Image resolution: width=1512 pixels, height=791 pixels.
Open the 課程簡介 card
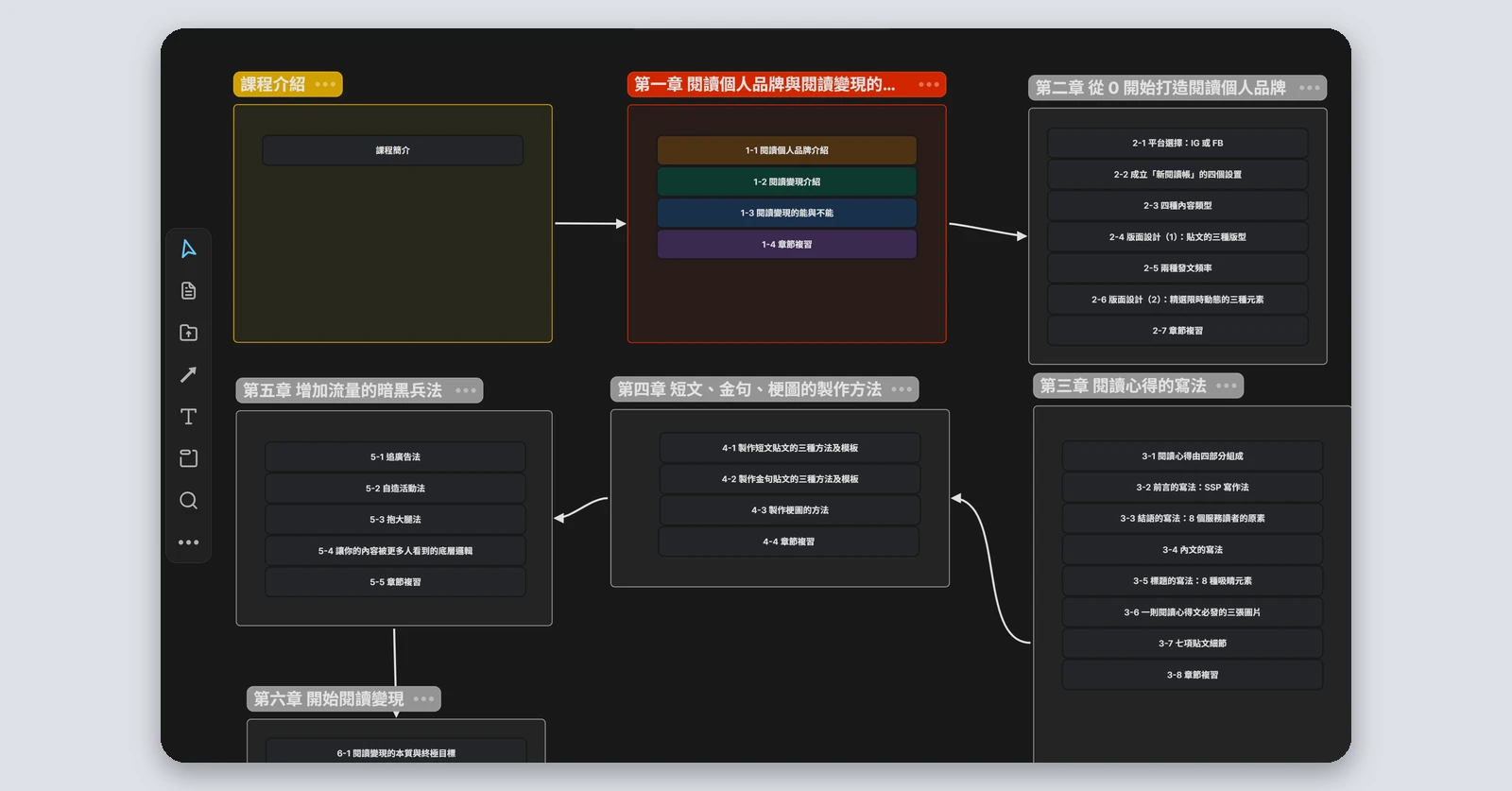tap(393, 150)
